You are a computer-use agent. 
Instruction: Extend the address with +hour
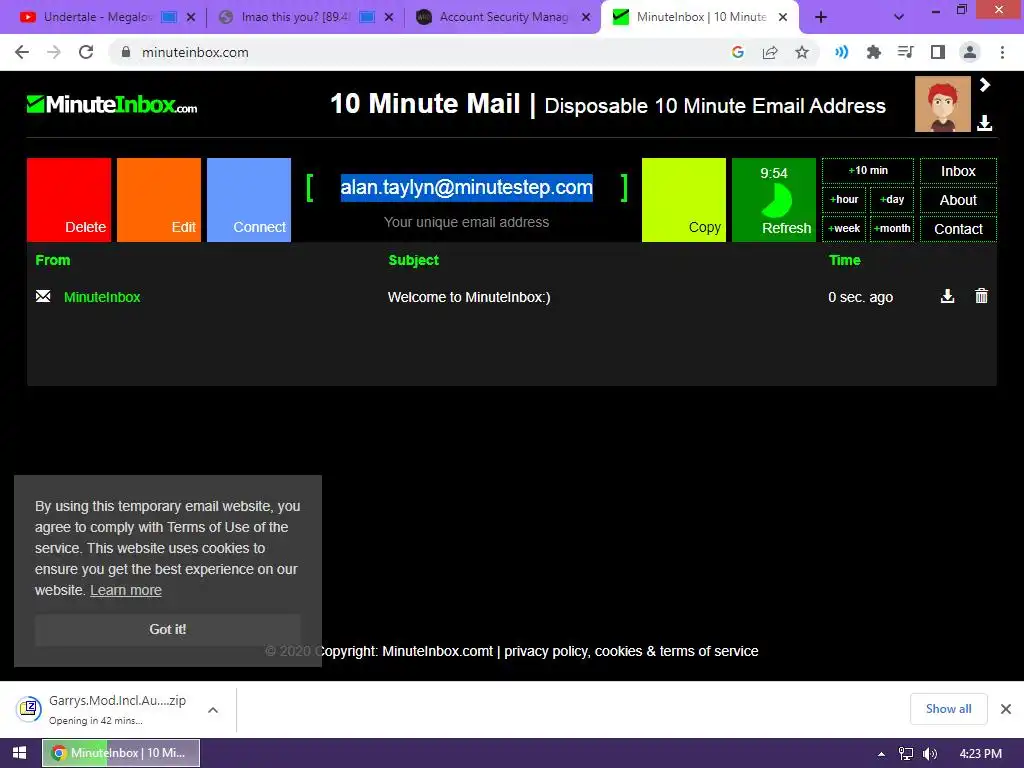(x=844, y=199)
